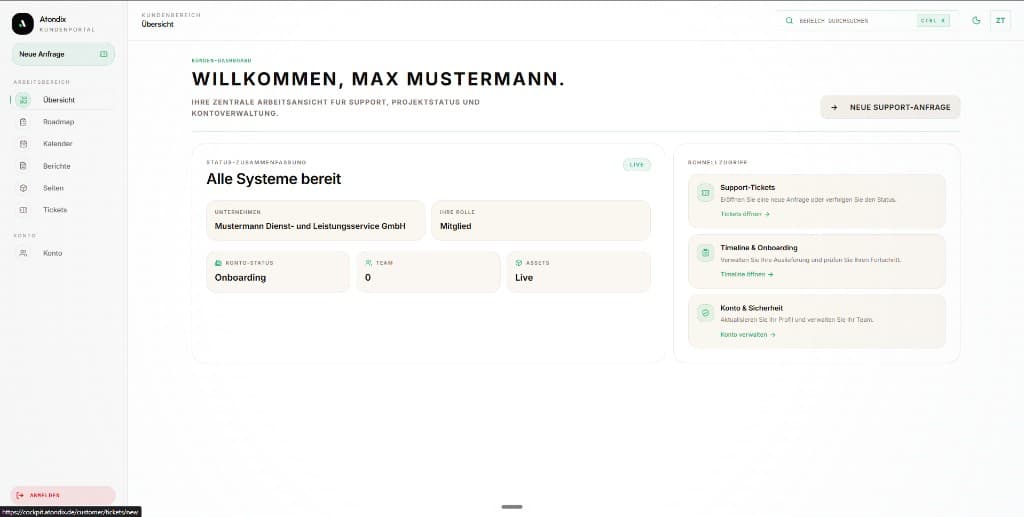This screenshot has width=1024, height=517.
Task: Click the Kalender calendar icon
Action: point(24,144)
